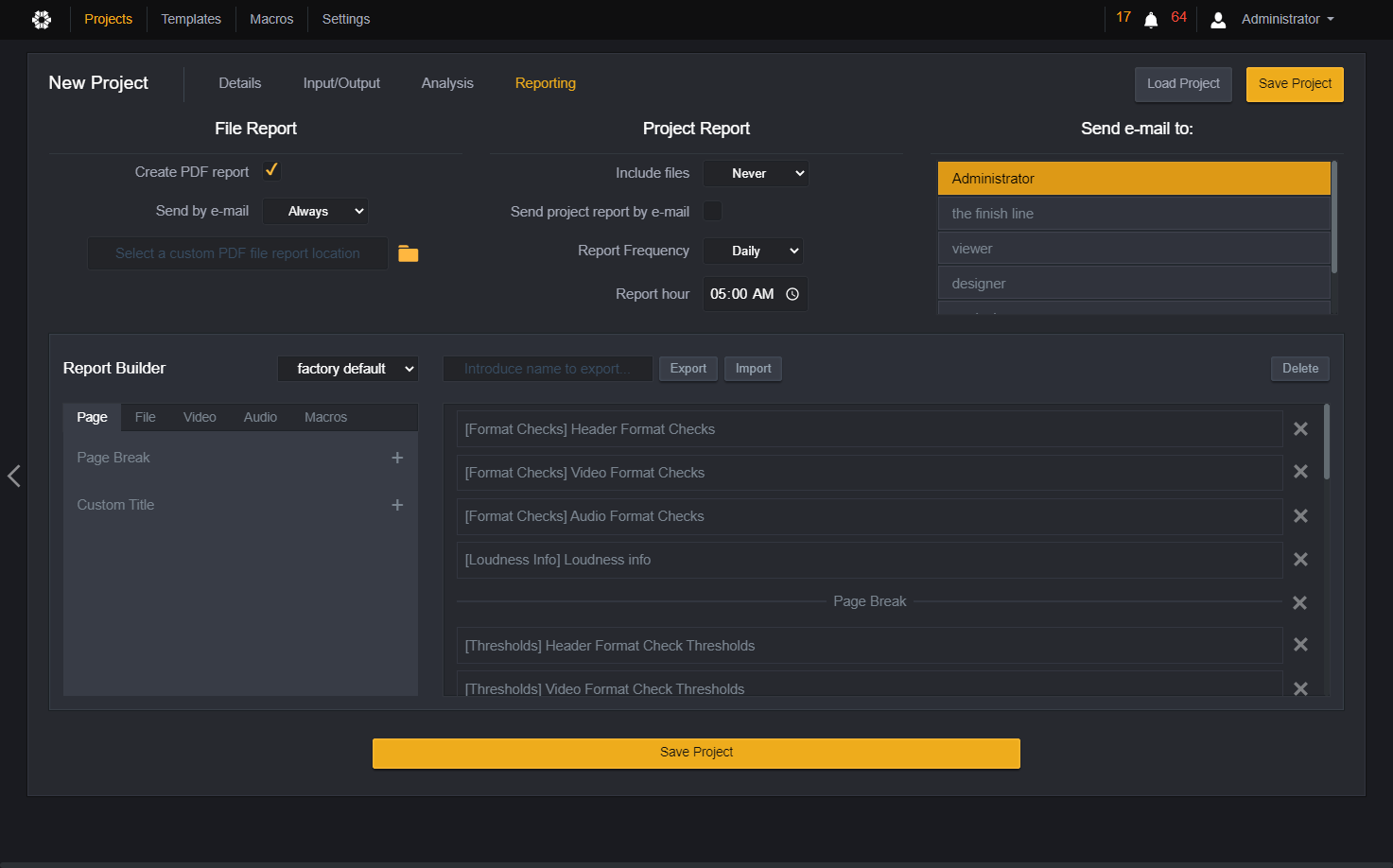Switch to the Details tab
This screenshot has width=1393, height=868.
(x=240, y=83)
